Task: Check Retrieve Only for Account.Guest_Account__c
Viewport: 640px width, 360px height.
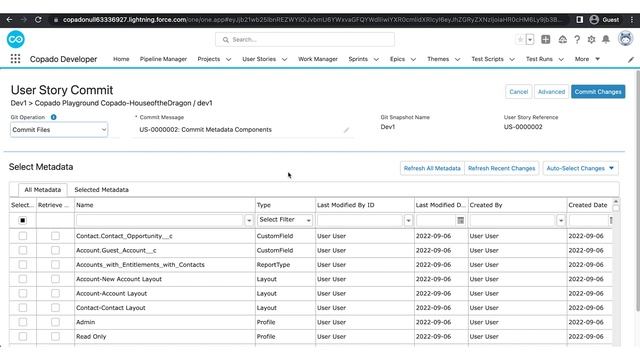Action: 56,250
